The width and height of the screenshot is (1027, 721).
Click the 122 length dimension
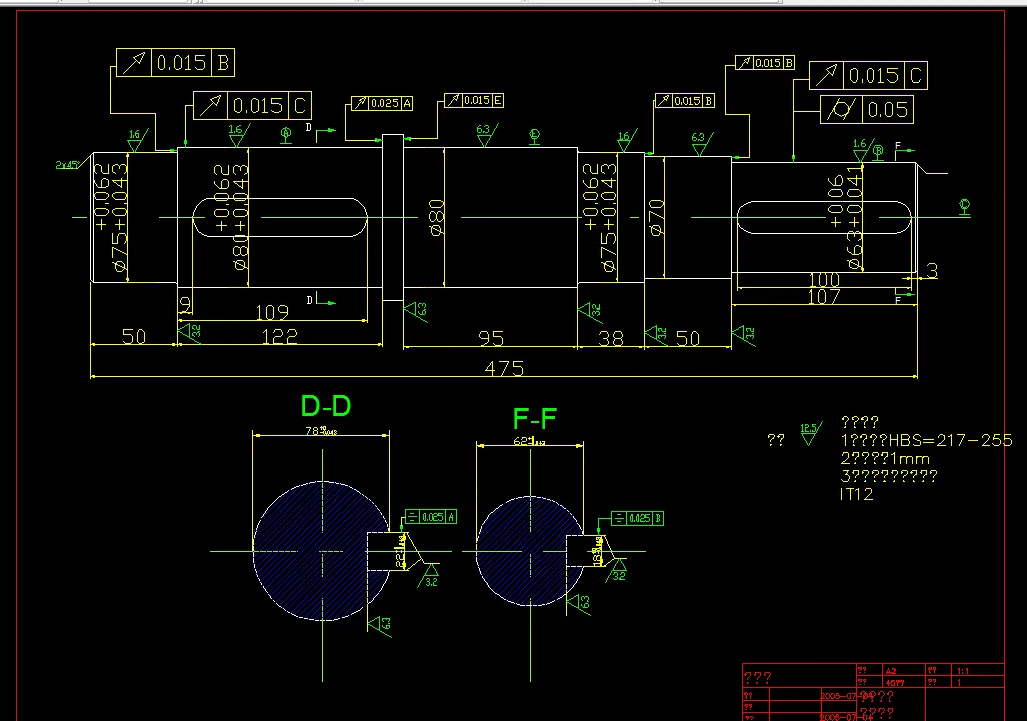[280, 337]
